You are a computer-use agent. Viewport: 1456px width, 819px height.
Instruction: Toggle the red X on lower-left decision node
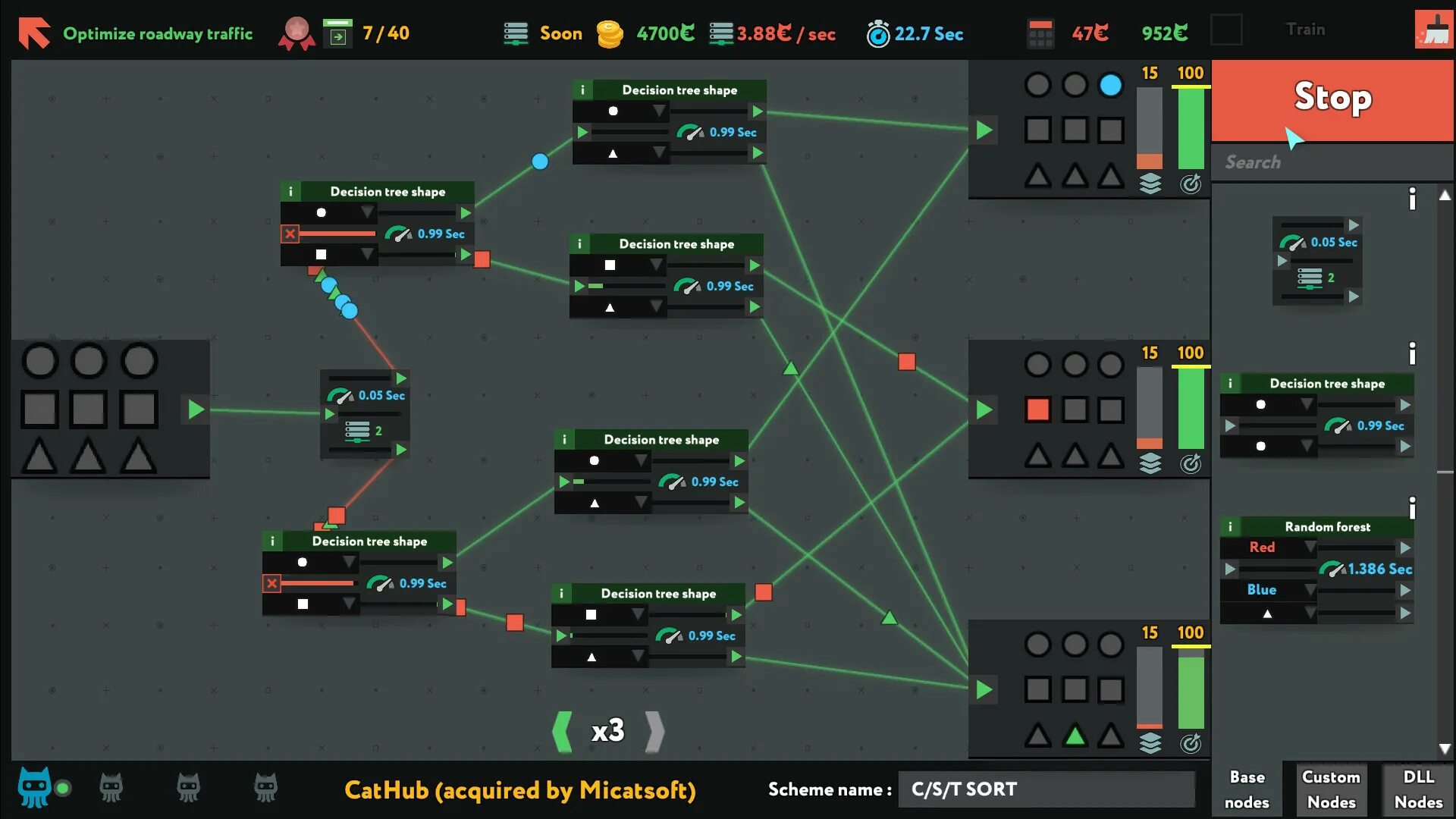pyautogui.click(x=271, y=583)
